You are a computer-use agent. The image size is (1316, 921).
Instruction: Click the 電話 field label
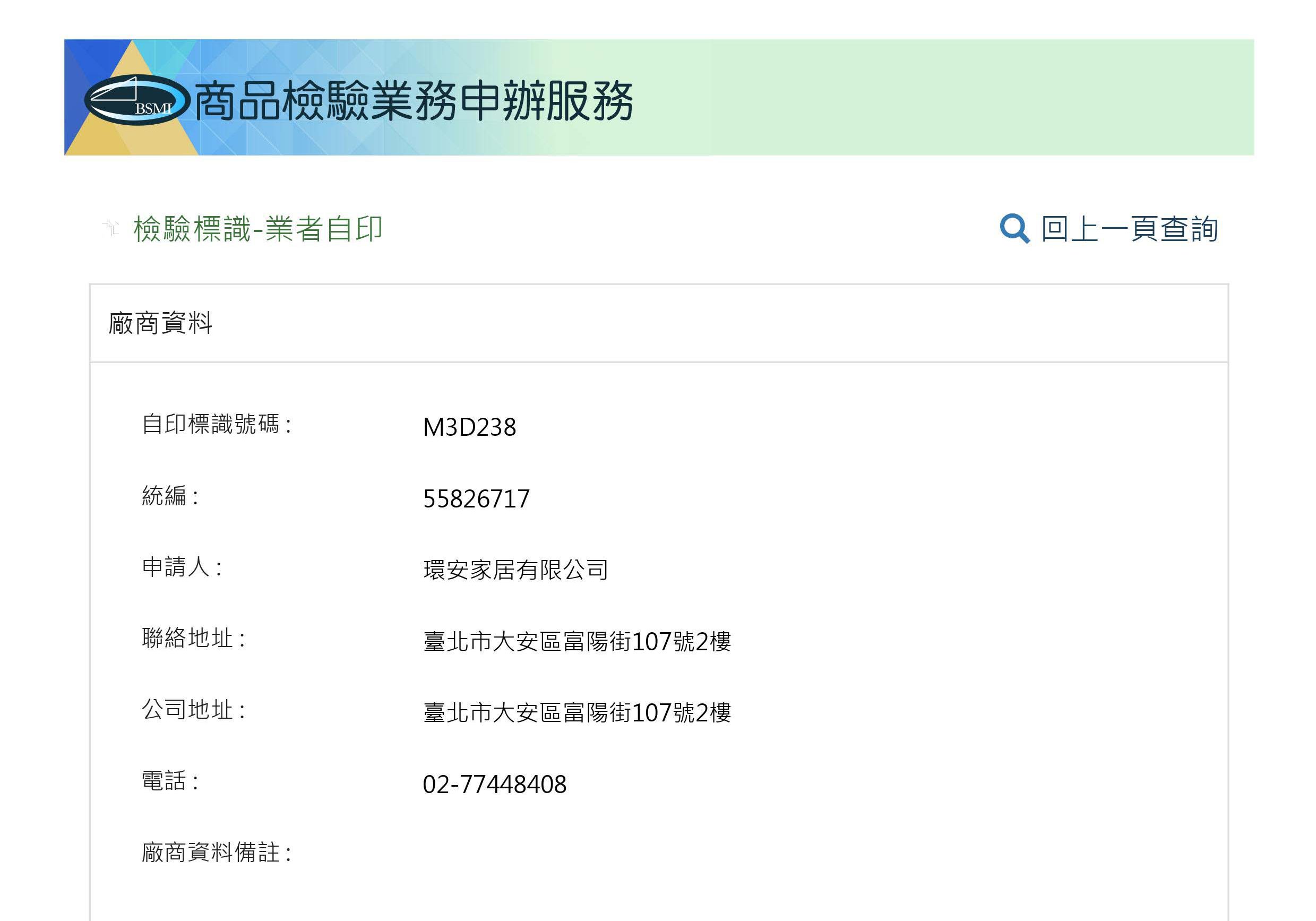click(170, 781)
